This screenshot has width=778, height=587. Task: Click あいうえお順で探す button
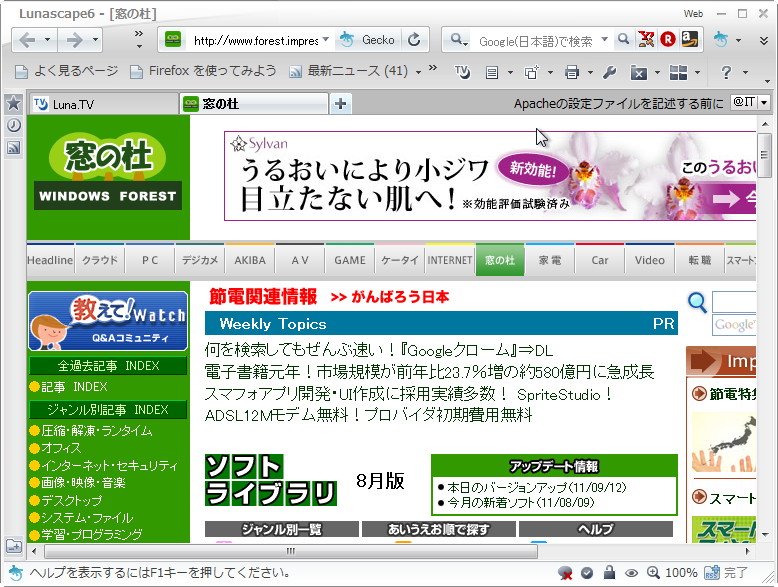click(439, 529)
